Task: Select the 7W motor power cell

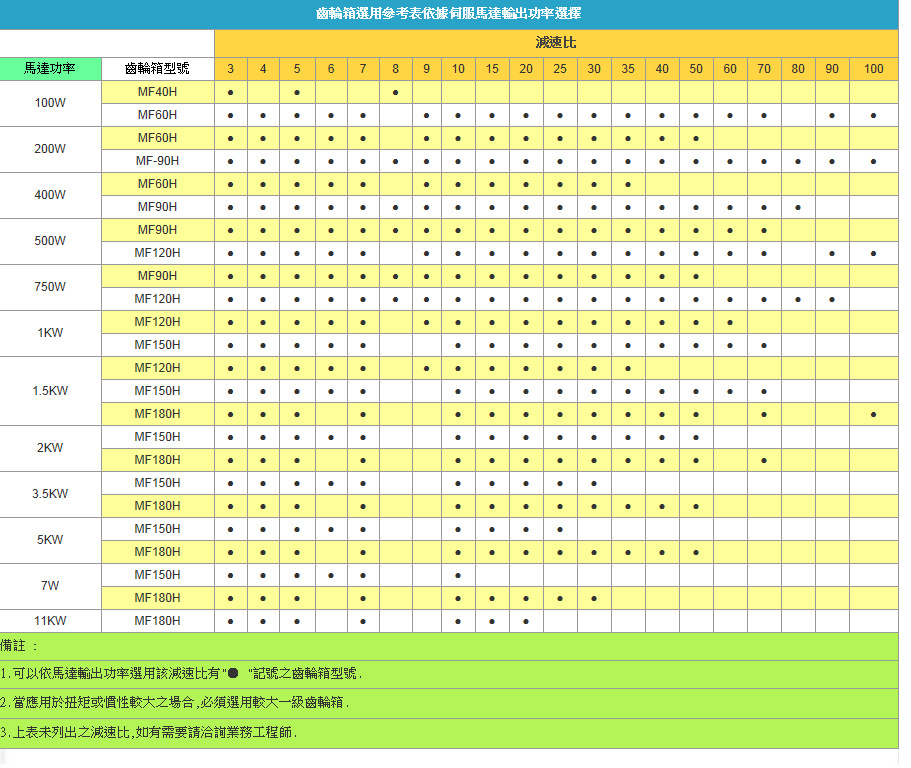Action: (x=51, y=586)
